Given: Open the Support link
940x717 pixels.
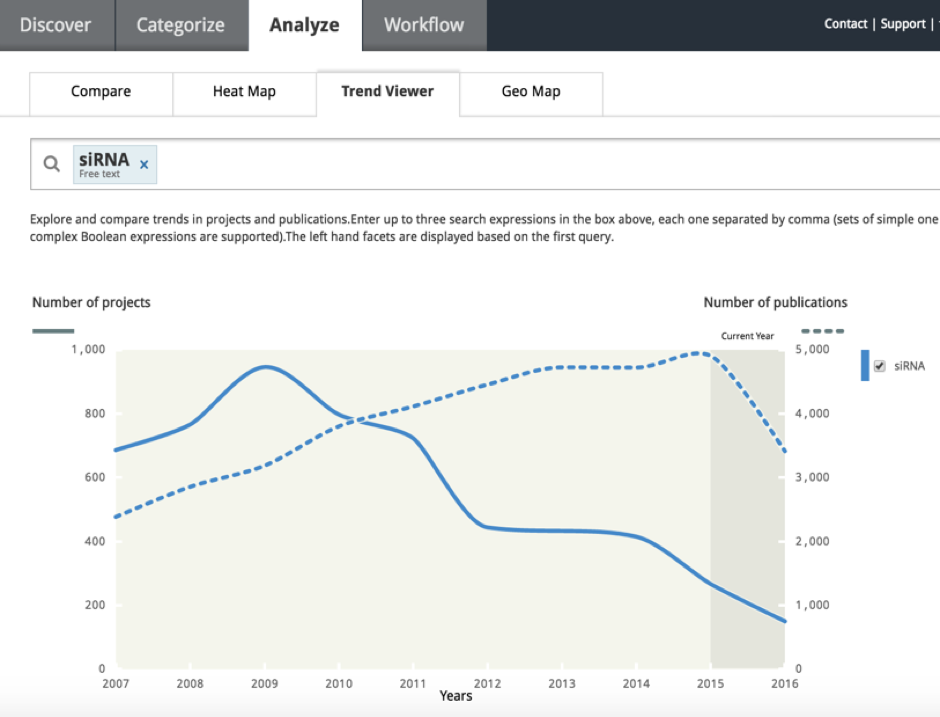Looking at the screenshot, I should (x=903, y=24).
